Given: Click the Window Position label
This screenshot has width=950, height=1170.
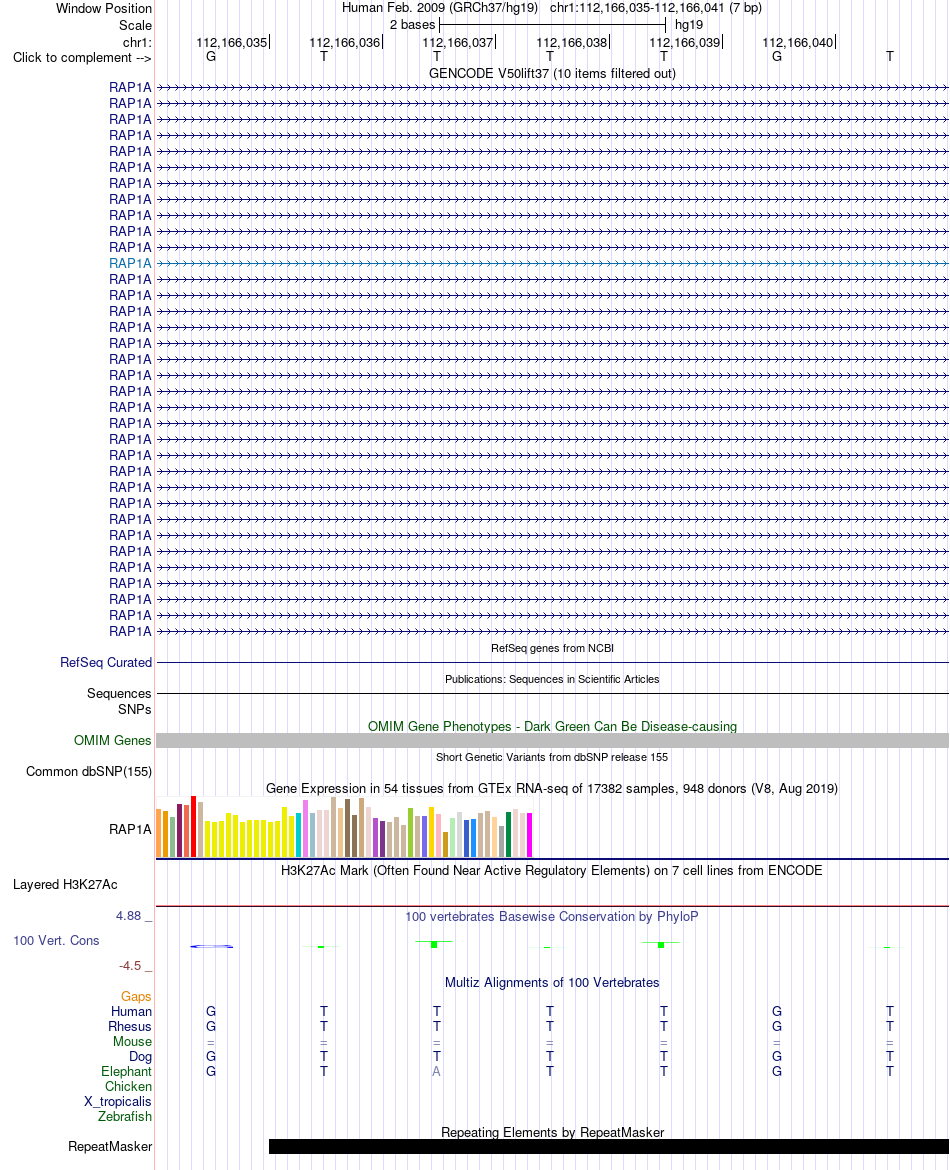Looking at the screenshot, I should click(x=104, y=9).
